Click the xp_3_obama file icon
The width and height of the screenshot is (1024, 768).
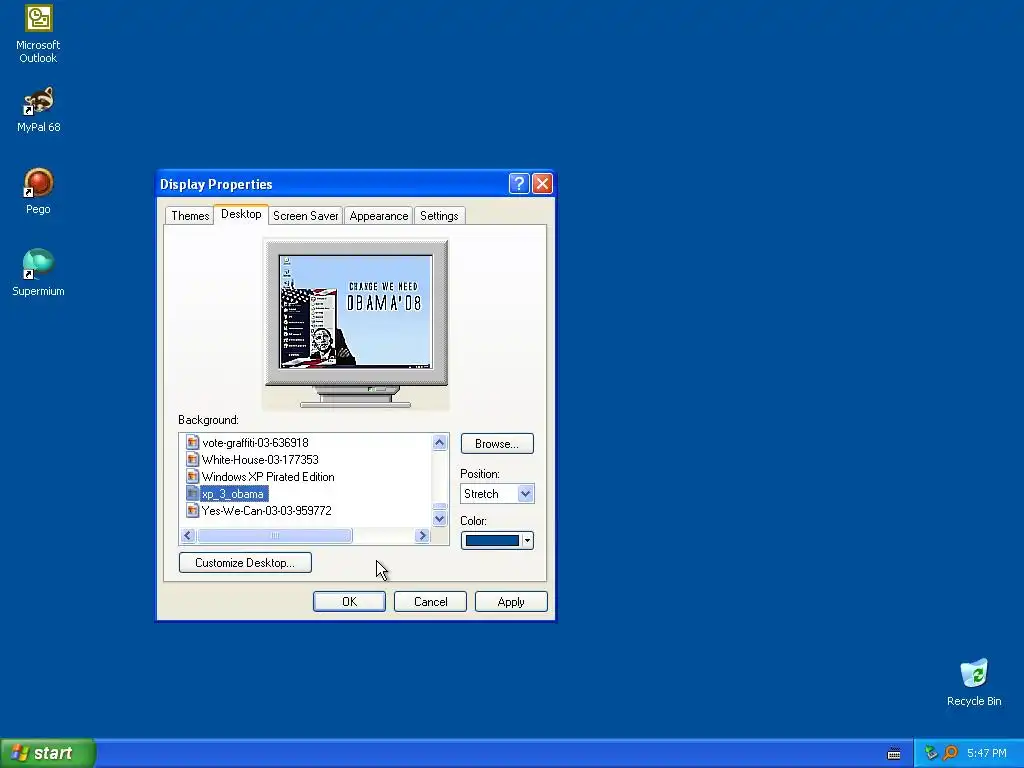[192, 494]
